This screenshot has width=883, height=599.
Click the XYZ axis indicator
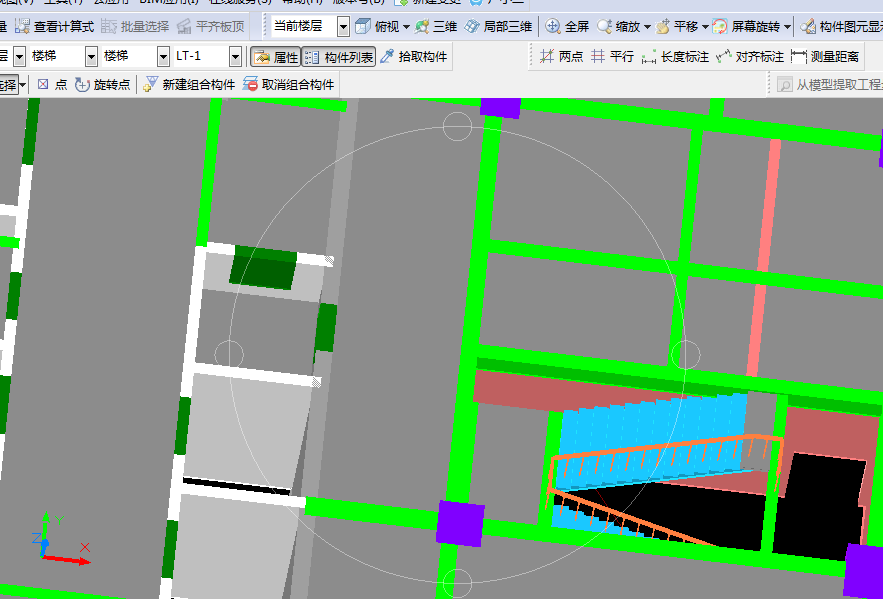61,539
